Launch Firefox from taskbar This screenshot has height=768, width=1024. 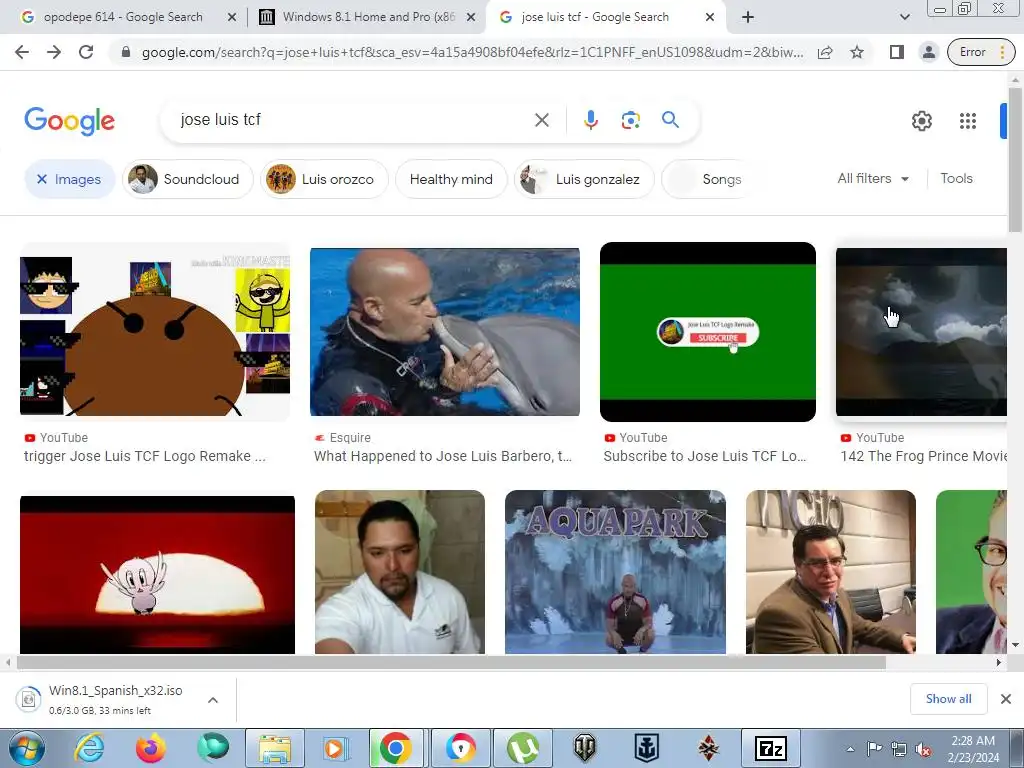(x=151, y=748)
